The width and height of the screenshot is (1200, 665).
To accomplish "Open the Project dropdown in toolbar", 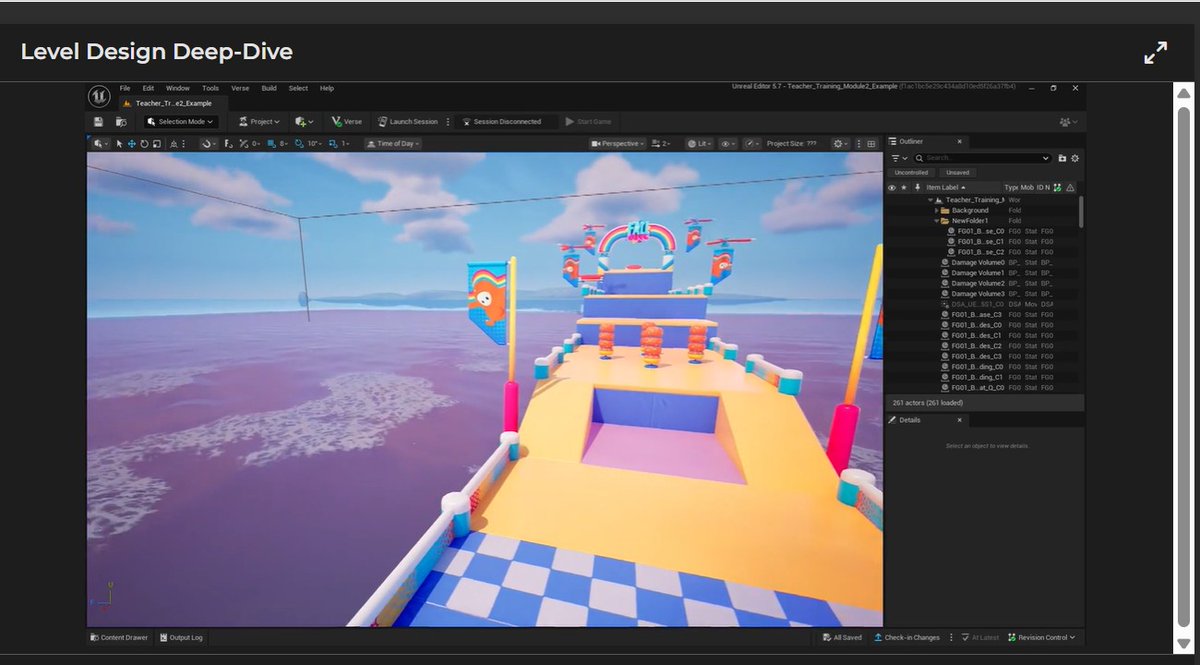I will (259, 122).
